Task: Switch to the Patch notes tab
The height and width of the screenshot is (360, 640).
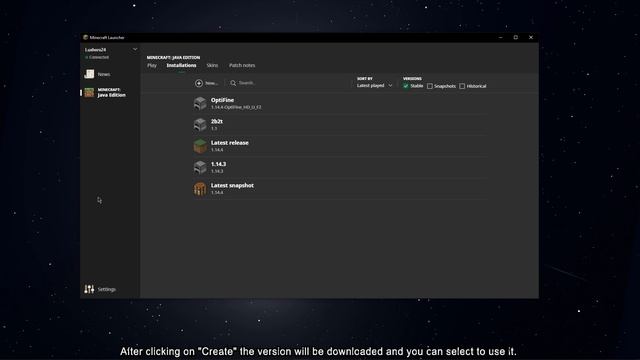Action: [x=242, y=65]
